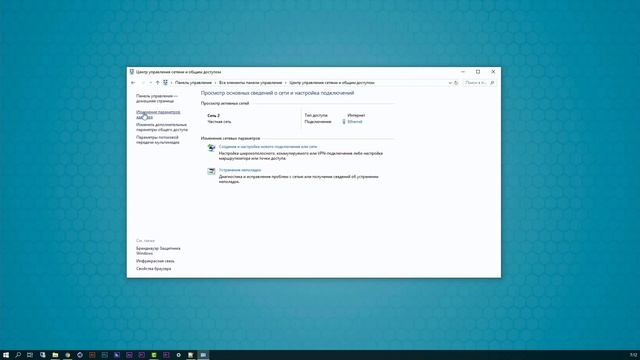Open Task View from taskbar
640x360 pixels.
click(x=30, y=355)
